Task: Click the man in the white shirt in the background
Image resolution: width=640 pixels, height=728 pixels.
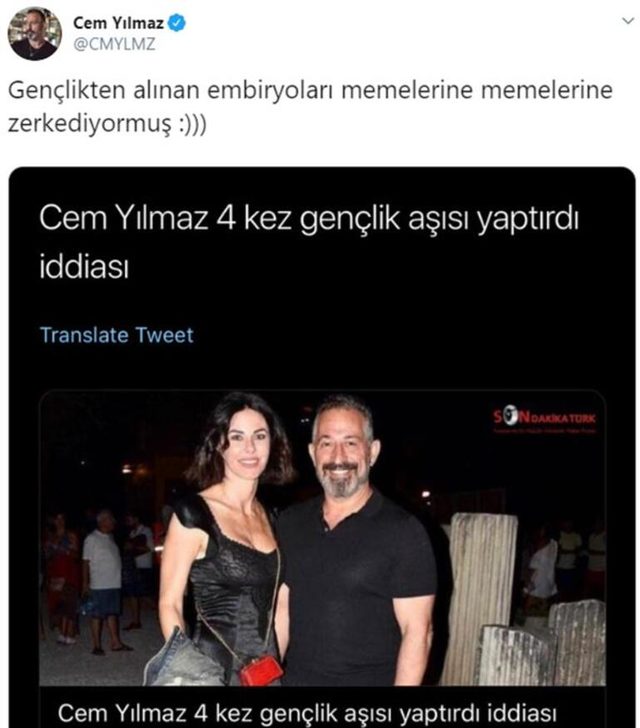Action: [103, 580]
